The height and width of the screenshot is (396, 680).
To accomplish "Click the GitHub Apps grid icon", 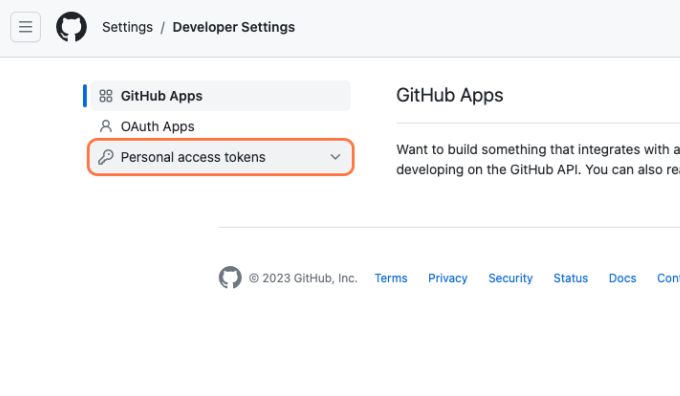I will pos(106,96).
